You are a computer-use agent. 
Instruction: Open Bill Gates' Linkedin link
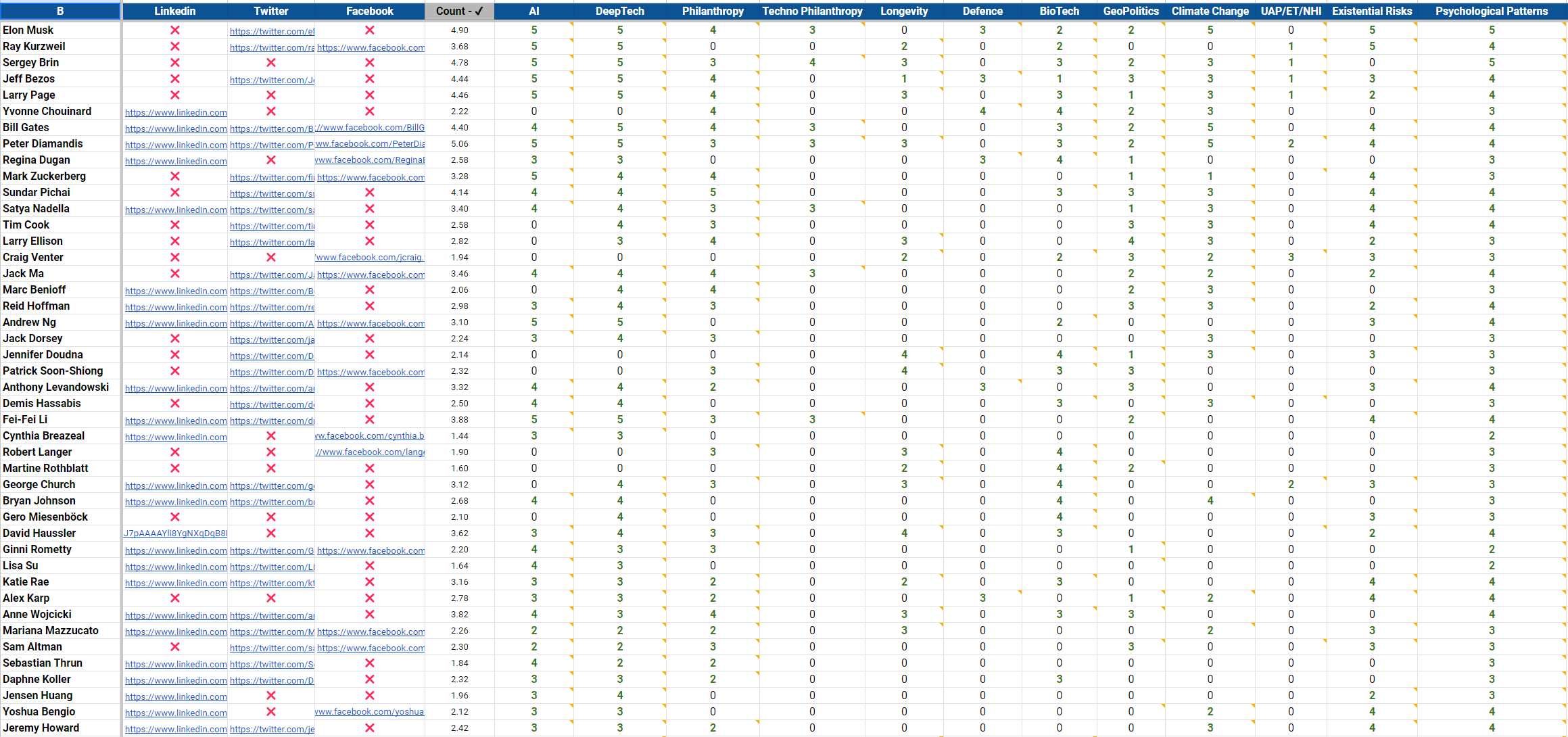pos(176,128)
